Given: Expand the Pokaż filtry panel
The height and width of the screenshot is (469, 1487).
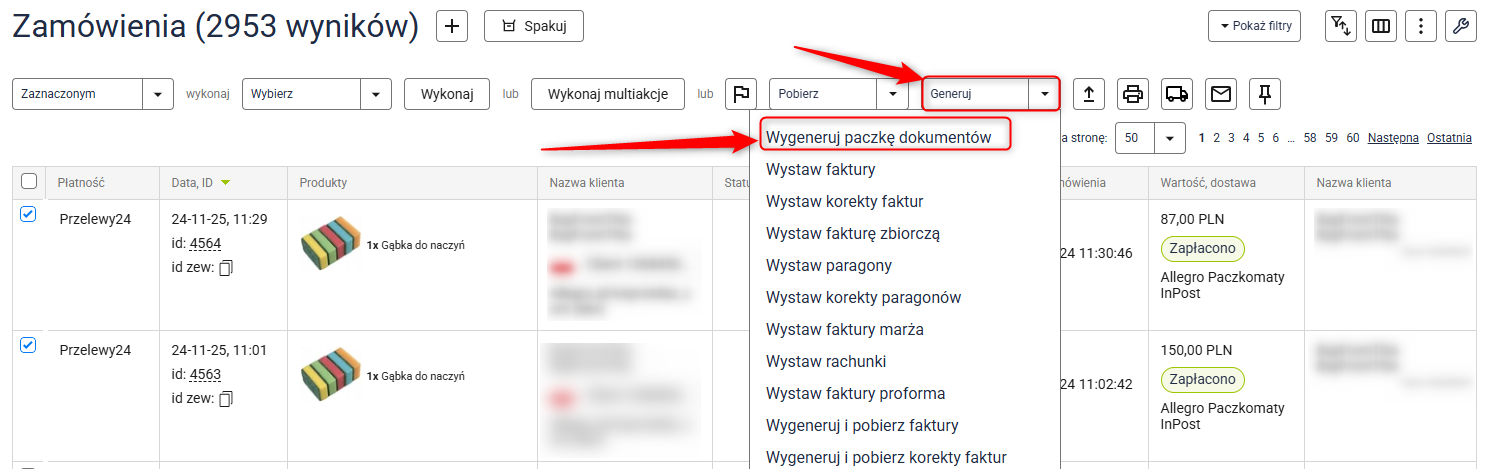Looking at the screenshot, I should (x=1254, y=27).
